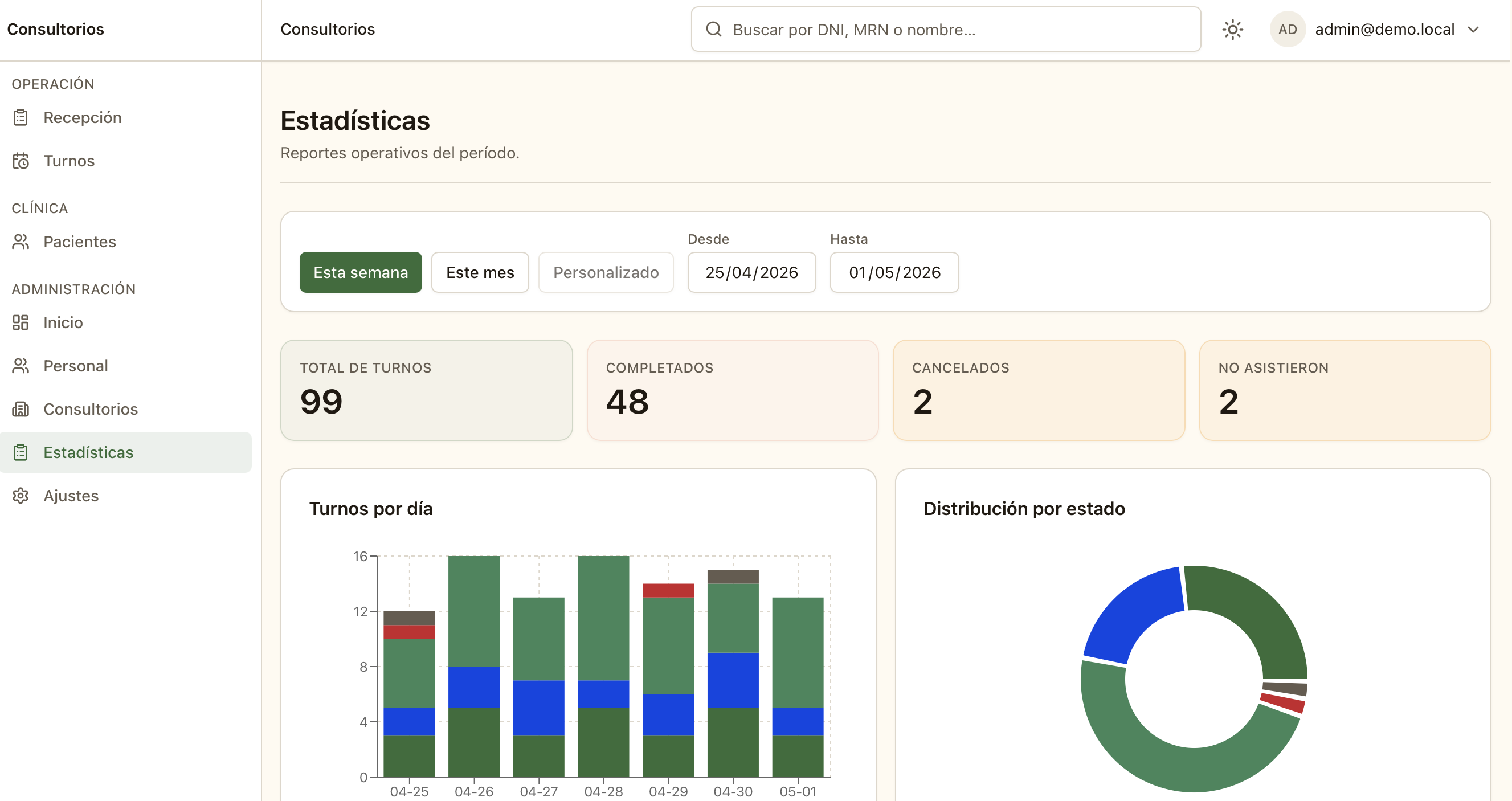Click the 04-29 bar in chart

668,680
